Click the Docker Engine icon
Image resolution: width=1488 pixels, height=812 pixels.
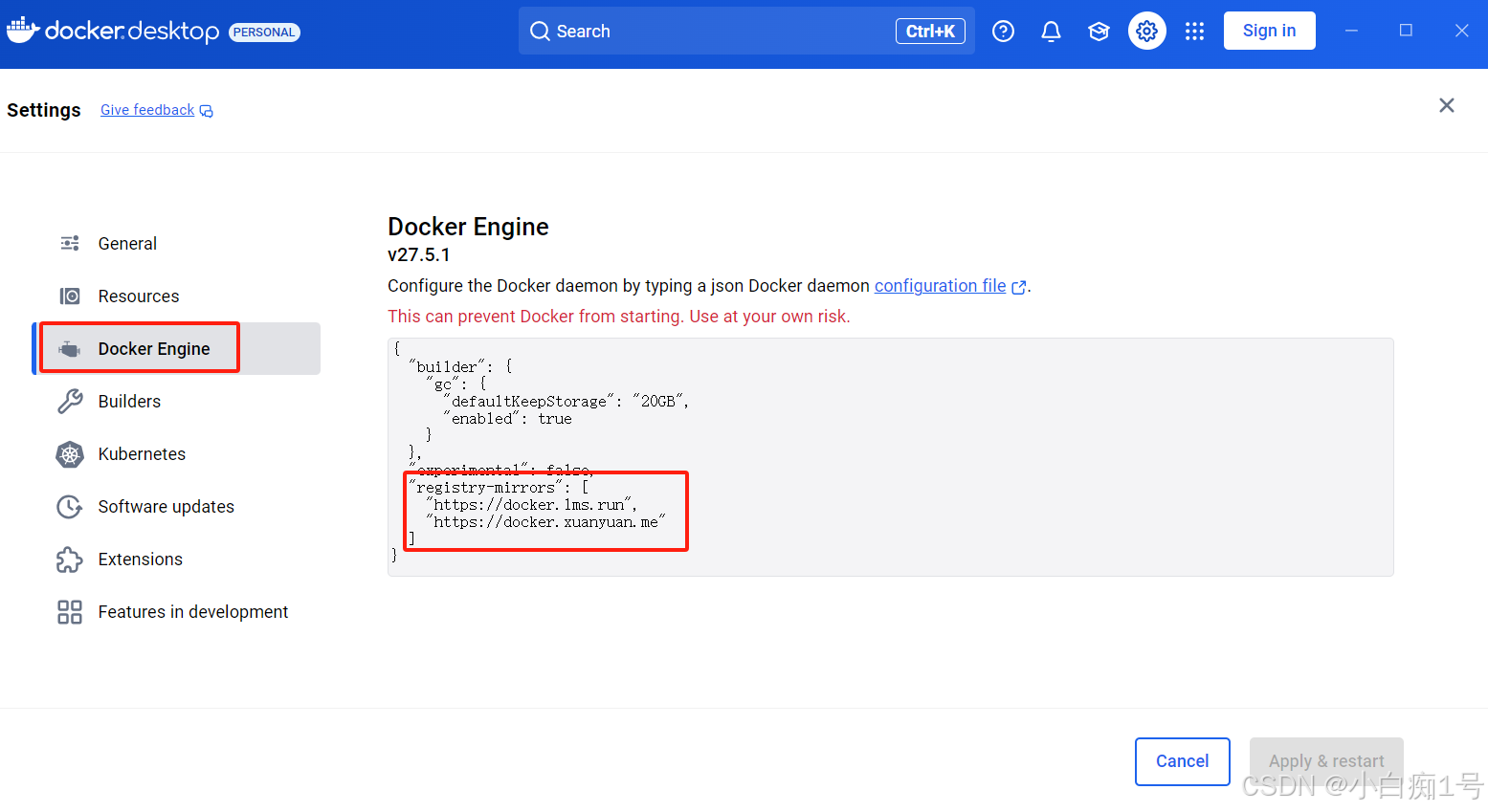70,349
